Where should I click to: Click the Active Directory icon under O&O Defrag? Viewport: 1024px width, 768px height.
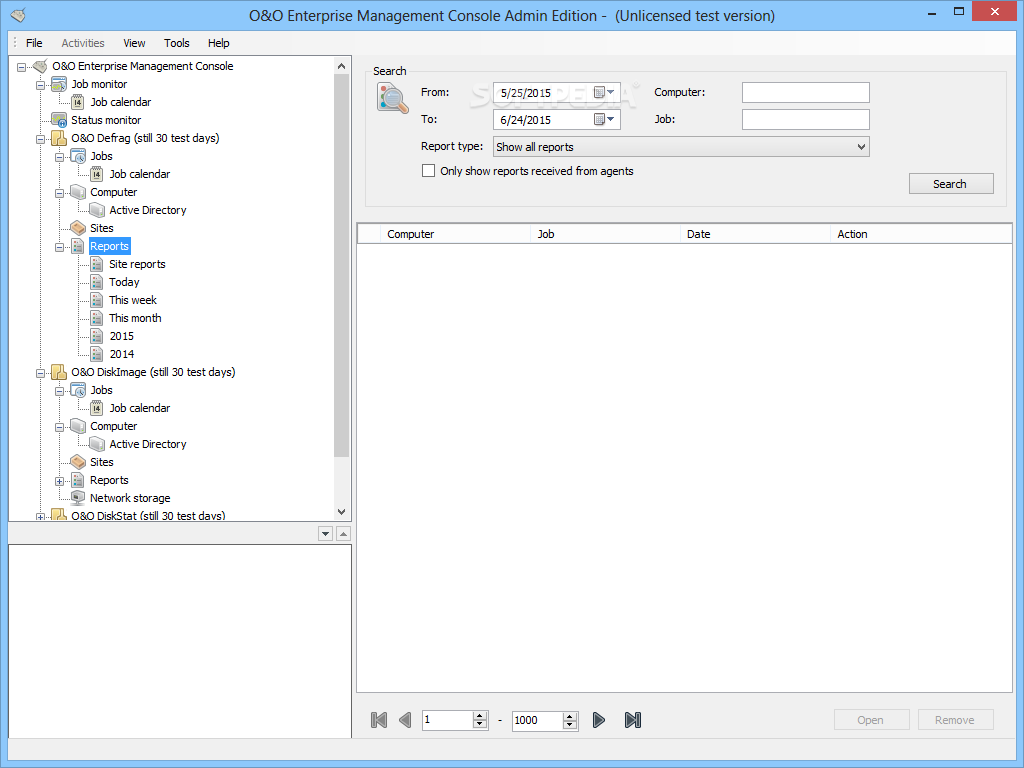97,210
